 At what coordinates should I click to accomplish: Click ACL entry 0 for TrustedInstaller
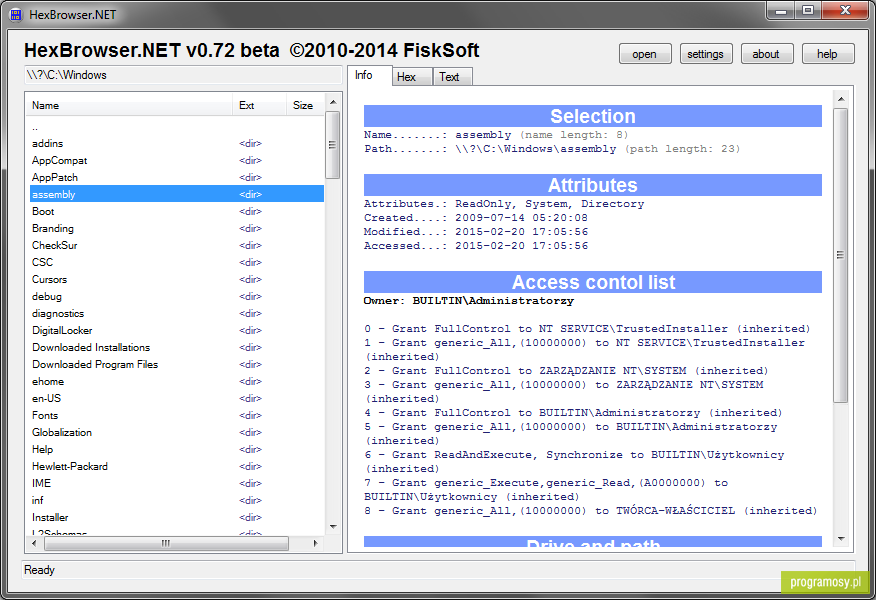click(x=587, y=329)
